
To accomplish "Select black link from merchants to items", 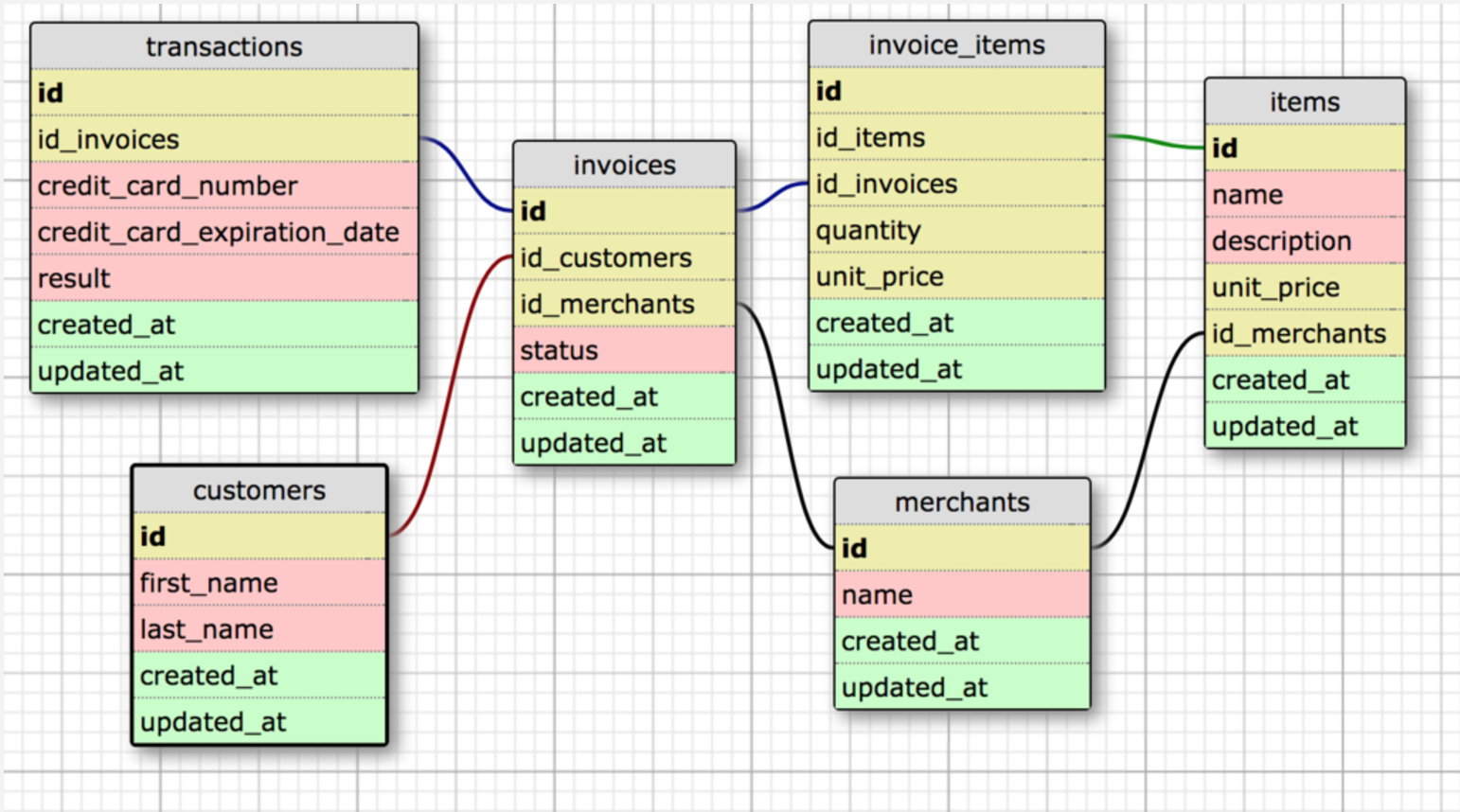I will (1148, 440).
